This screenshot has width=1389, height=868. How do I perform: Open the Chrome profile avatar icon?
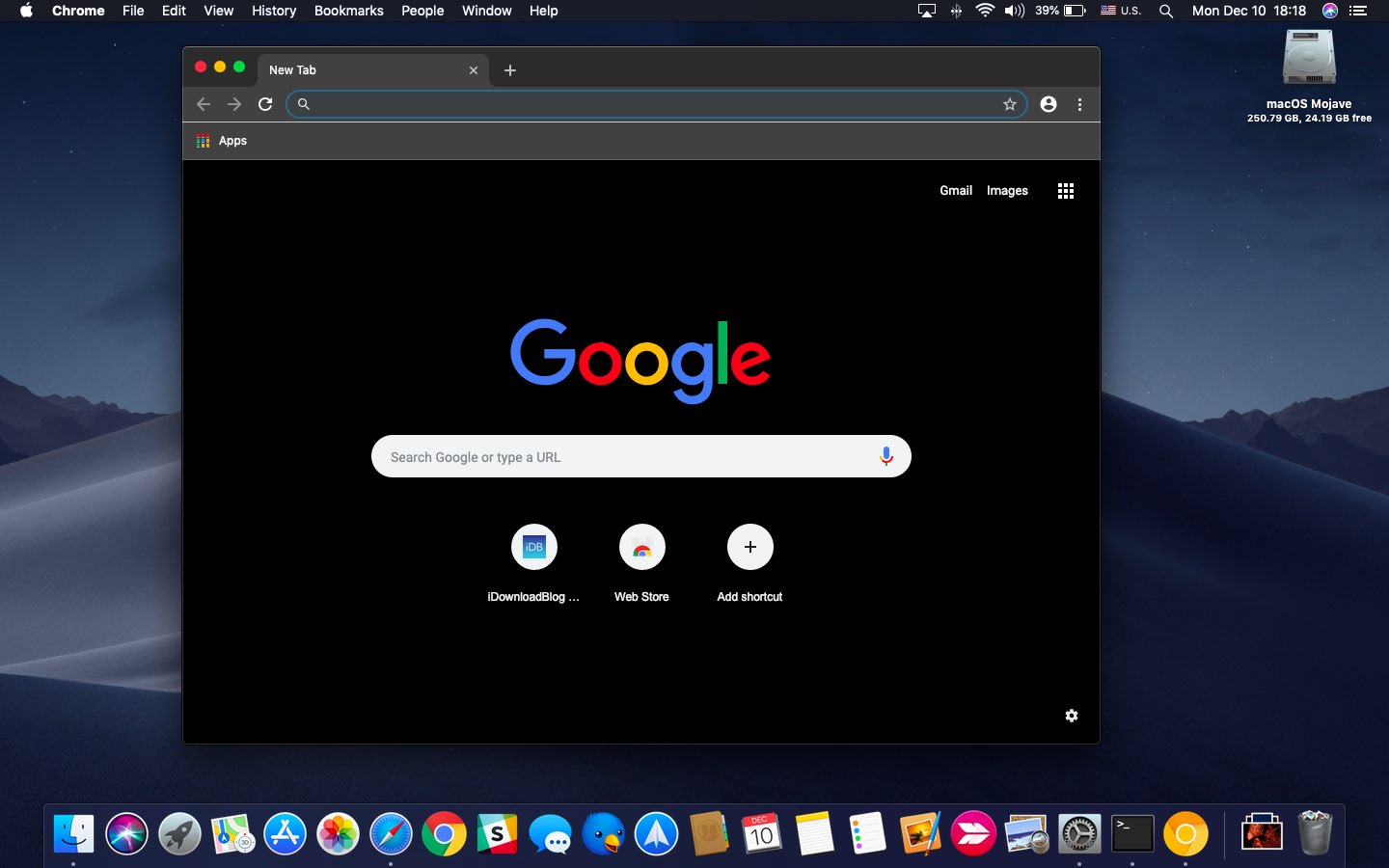(1049, 104)
